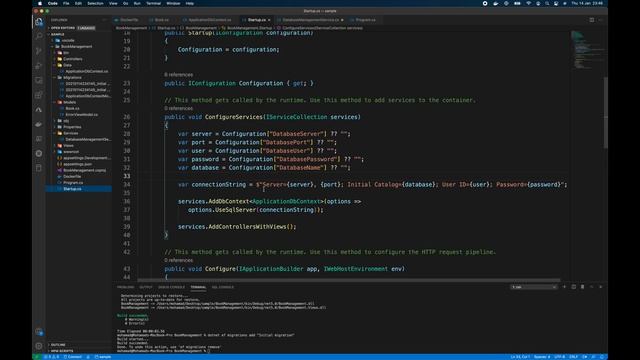Open Book.cs in the explorer tree
Viewport: 640px width, 360px height.
tap(72, 108)
